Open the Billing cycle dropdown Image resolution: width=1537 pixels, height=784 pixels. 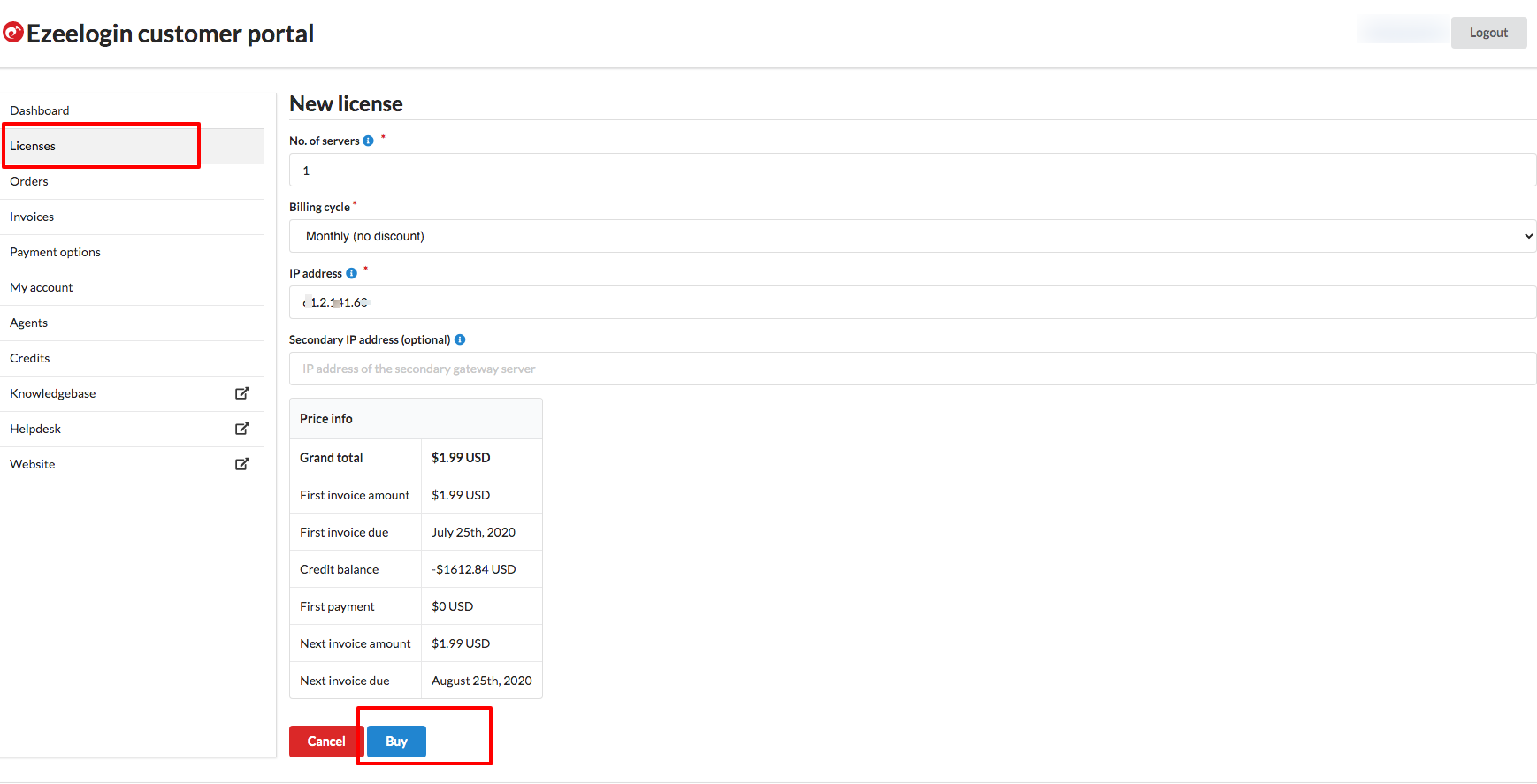tap(913, 236)
